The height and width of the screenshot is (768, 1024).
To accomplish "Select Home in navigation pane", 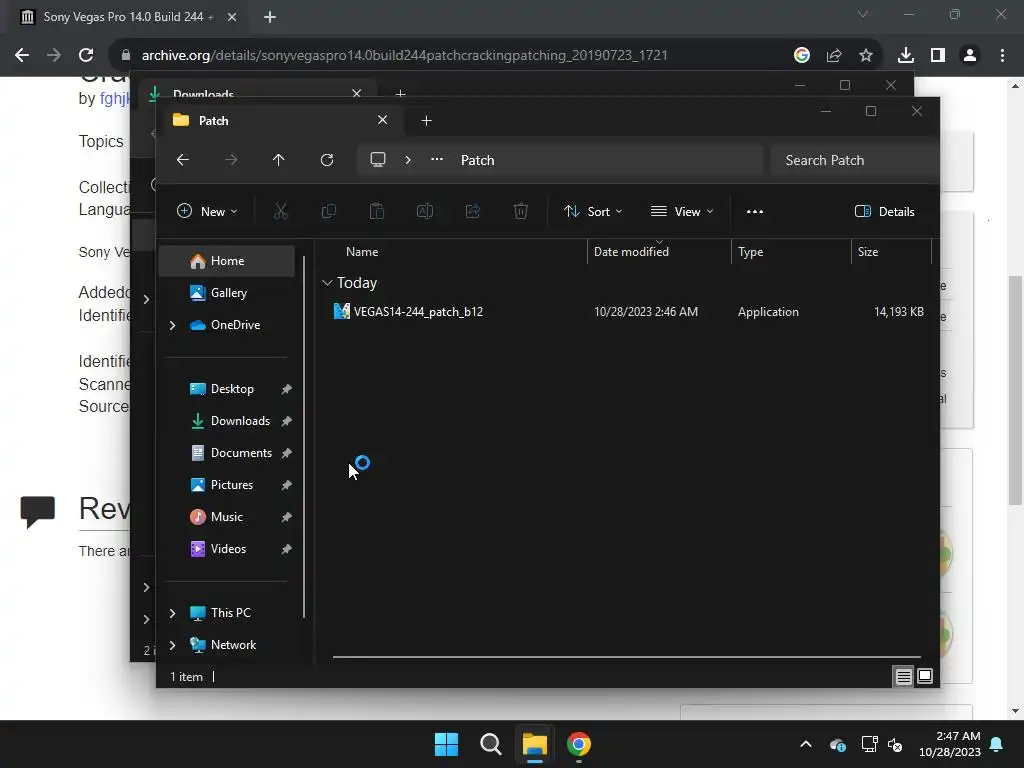I will [227, 261].
